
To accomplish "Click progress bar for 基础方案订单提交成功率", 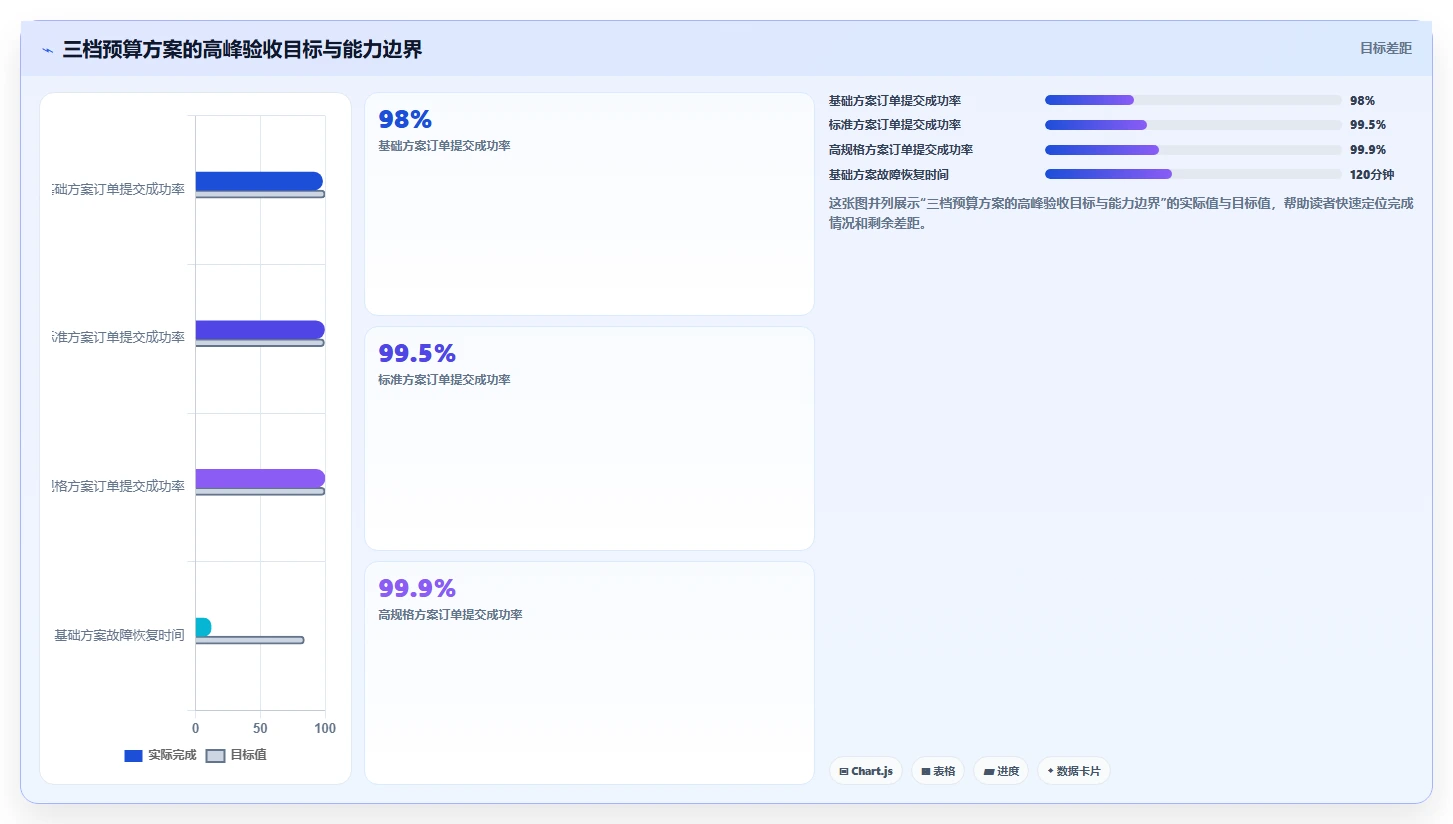I will (x=1193, y=100).
